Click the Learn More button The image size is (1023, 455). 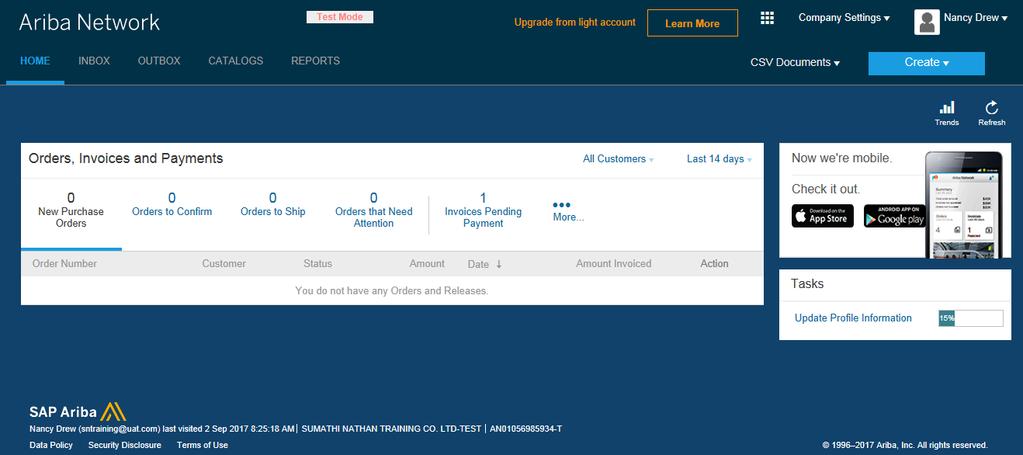[692, 23]
